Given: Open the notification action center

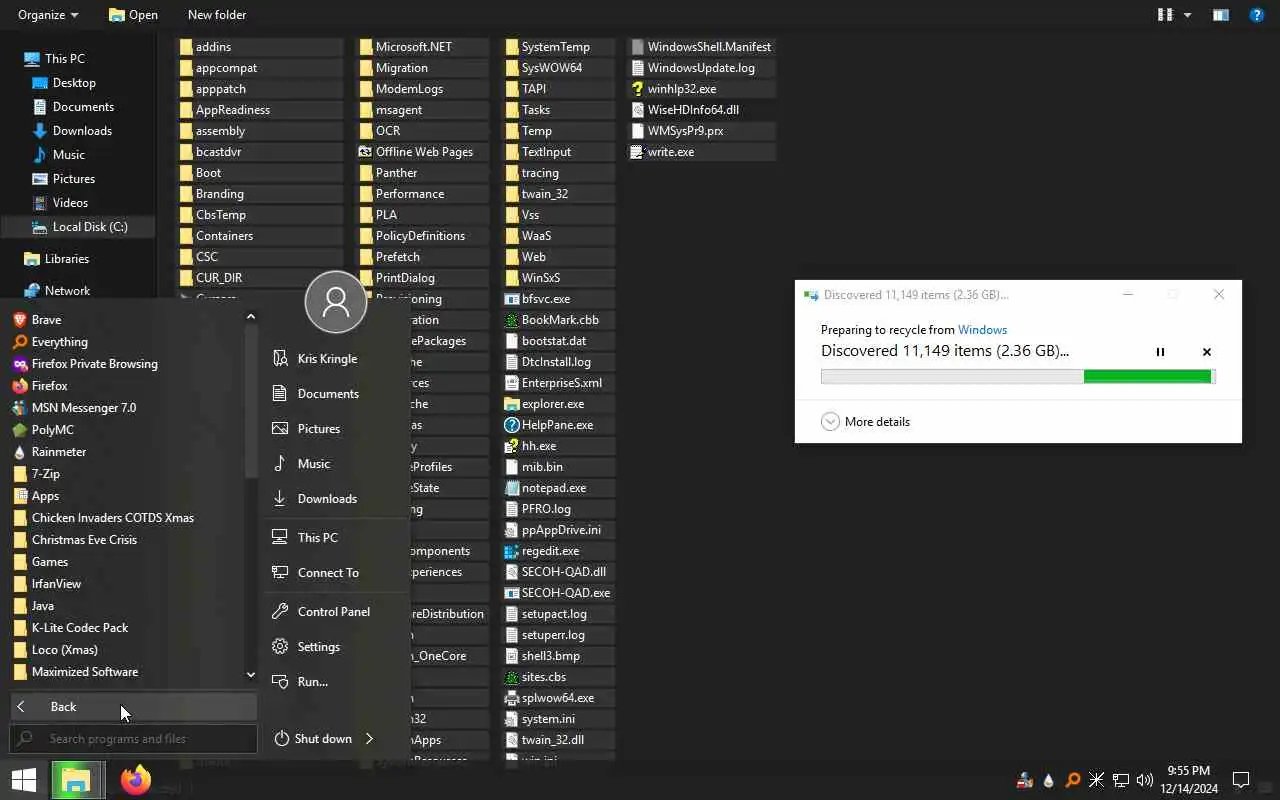Looking at the screenshot, I should point(1241,780).
